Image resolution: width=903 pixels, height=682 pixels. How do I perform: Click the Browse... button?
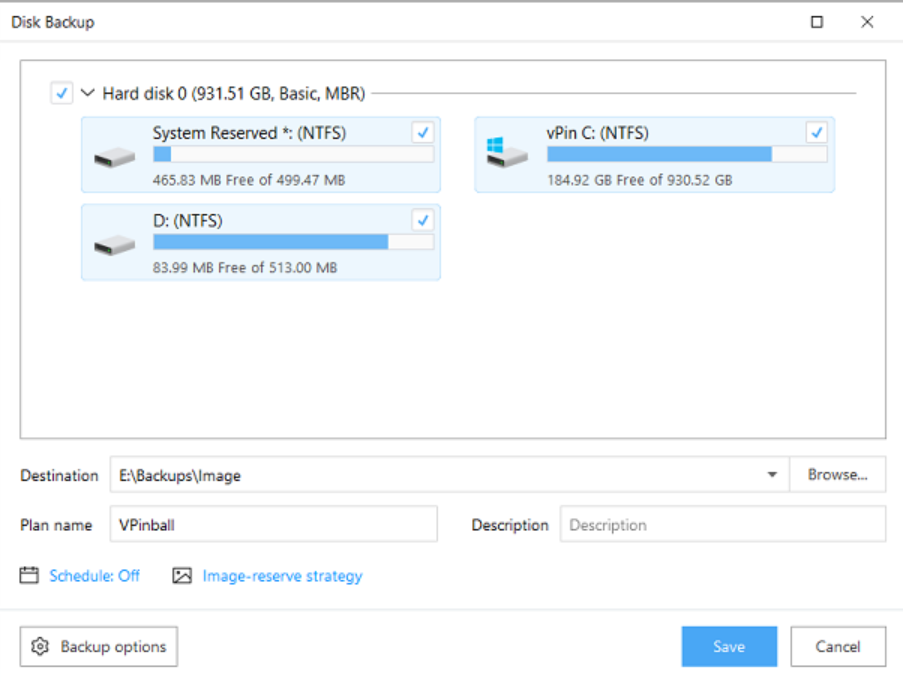[838, 475]
